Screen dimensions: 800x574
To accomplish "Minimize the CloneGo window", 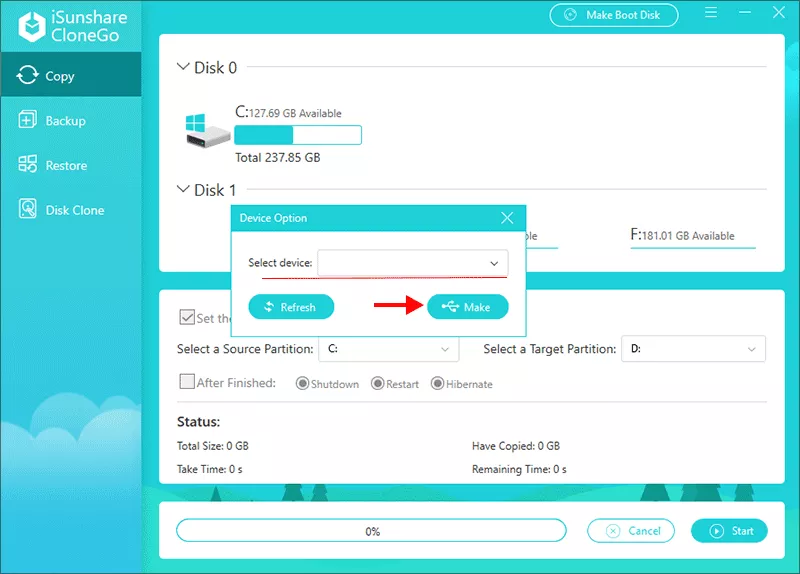I will coord(745,13).
